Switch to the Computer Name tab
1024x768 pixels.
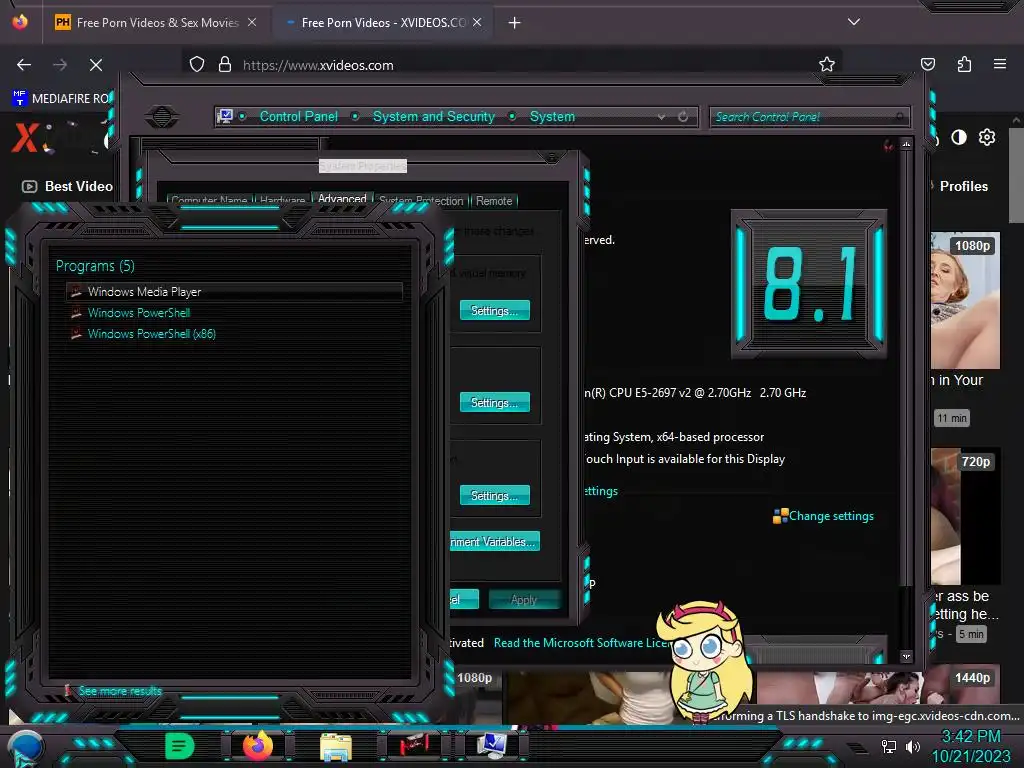pos(209,200)
